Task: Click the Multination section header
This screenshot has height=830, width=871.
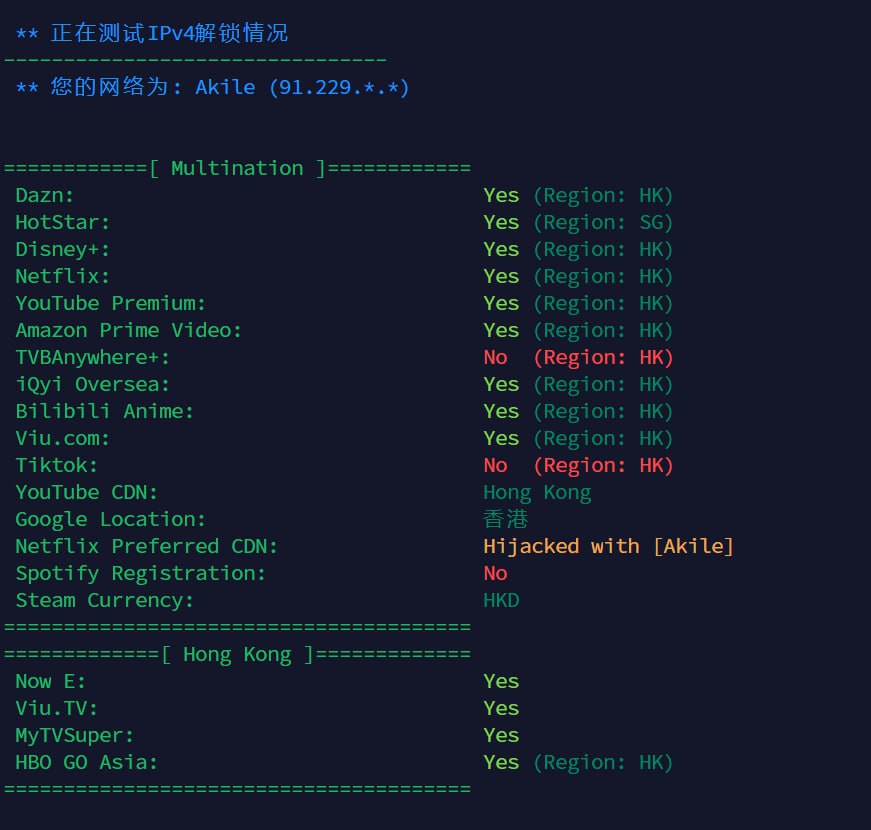Action: click(237, 168)
